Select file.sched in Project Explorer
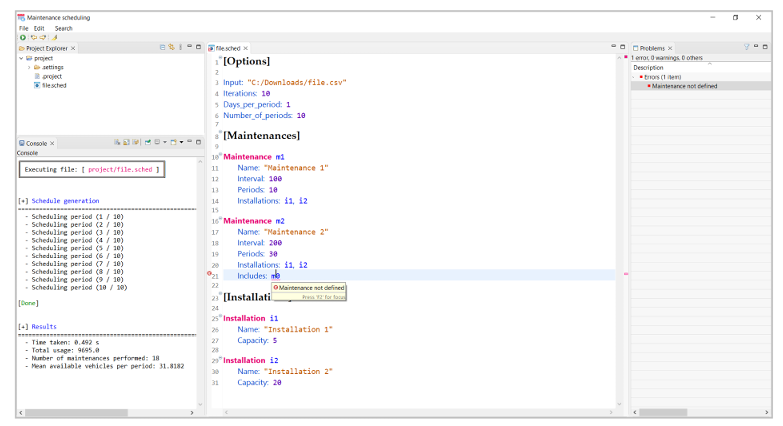This screenshot has height=426, width=783. click(x=54, y=85)
